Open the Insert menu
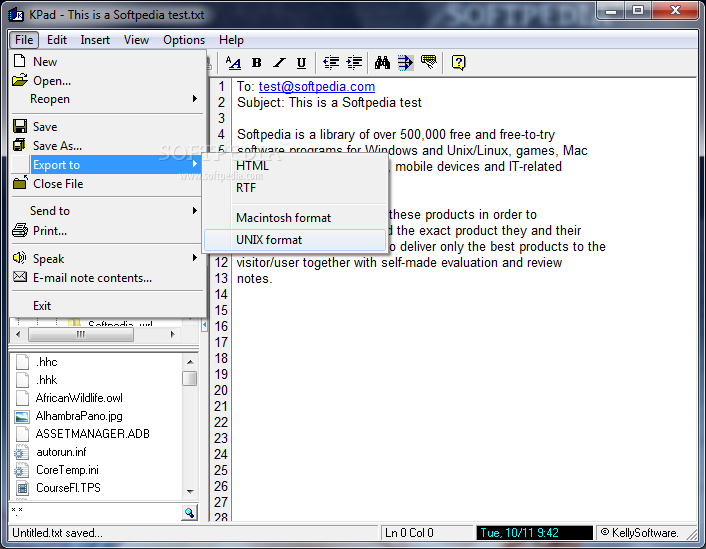The height and width of the screenshot is (549, 706). click(95, 40)
